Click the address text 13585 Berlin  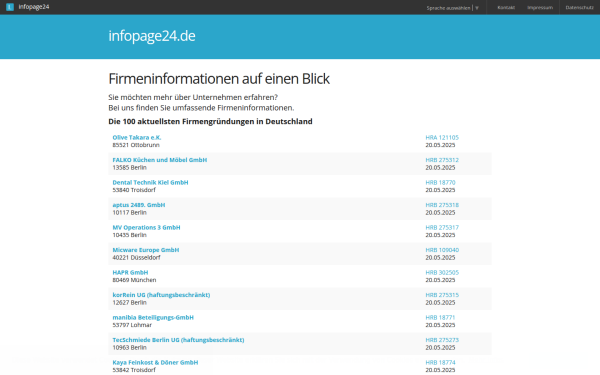(129, 168)
